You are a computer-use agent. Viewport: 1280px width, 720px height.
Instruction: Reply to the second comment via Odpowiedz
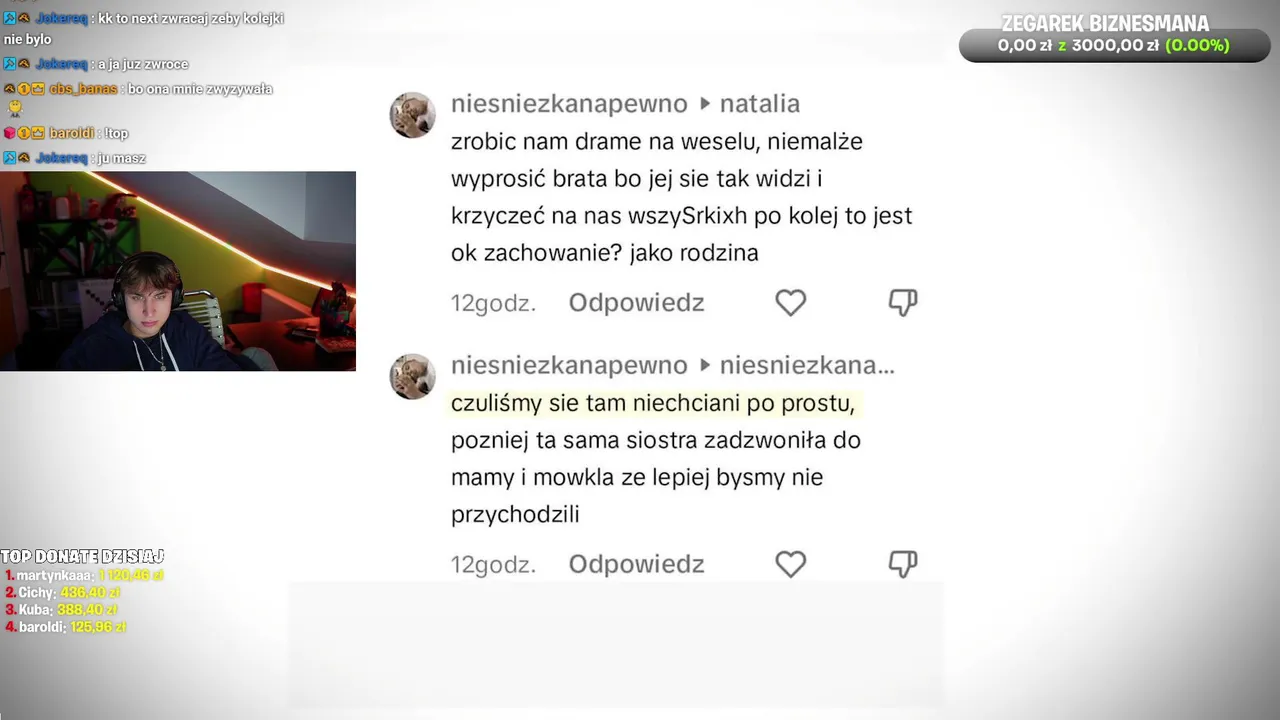coord(636,564)
